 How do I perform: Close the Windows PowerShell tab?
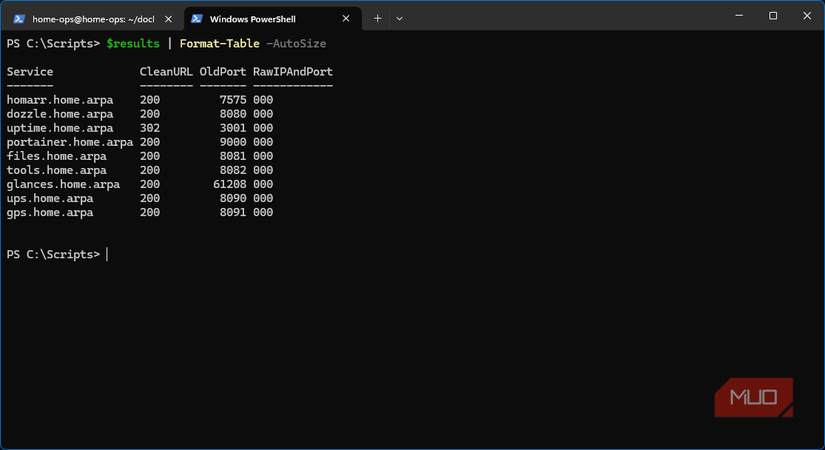[346, 19]
